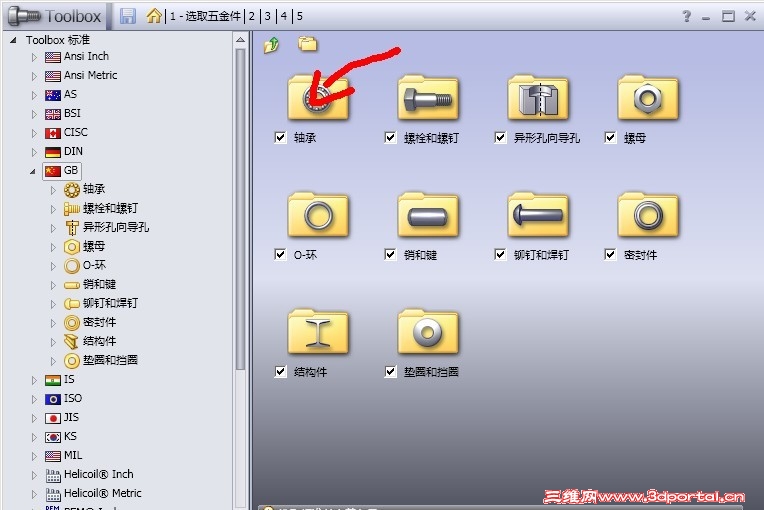The height and width of the screenshot is (510, 764).
Task: Expand the MIL tree node arrow
Action: tap(34, 456)
